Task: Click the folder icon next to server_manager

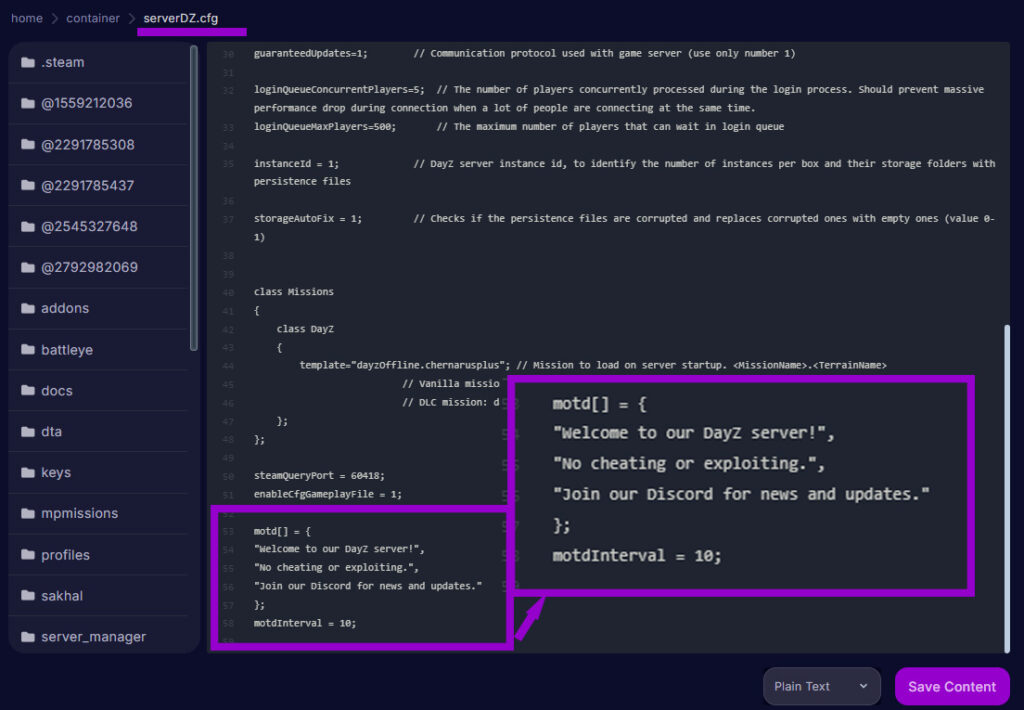Action: (x=27, y=636)
